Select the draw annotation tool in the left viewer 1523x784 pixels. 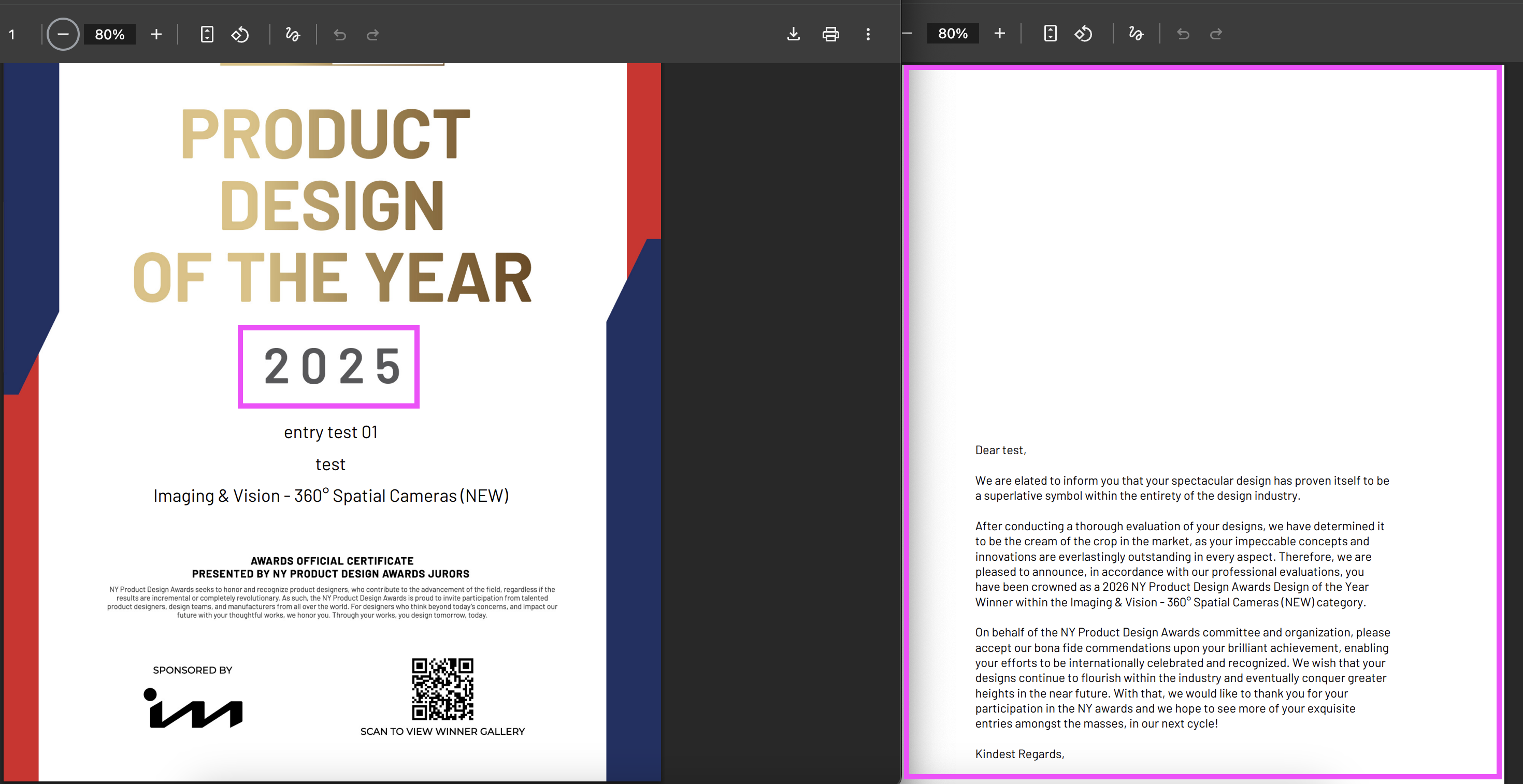(x=293, y=34)
